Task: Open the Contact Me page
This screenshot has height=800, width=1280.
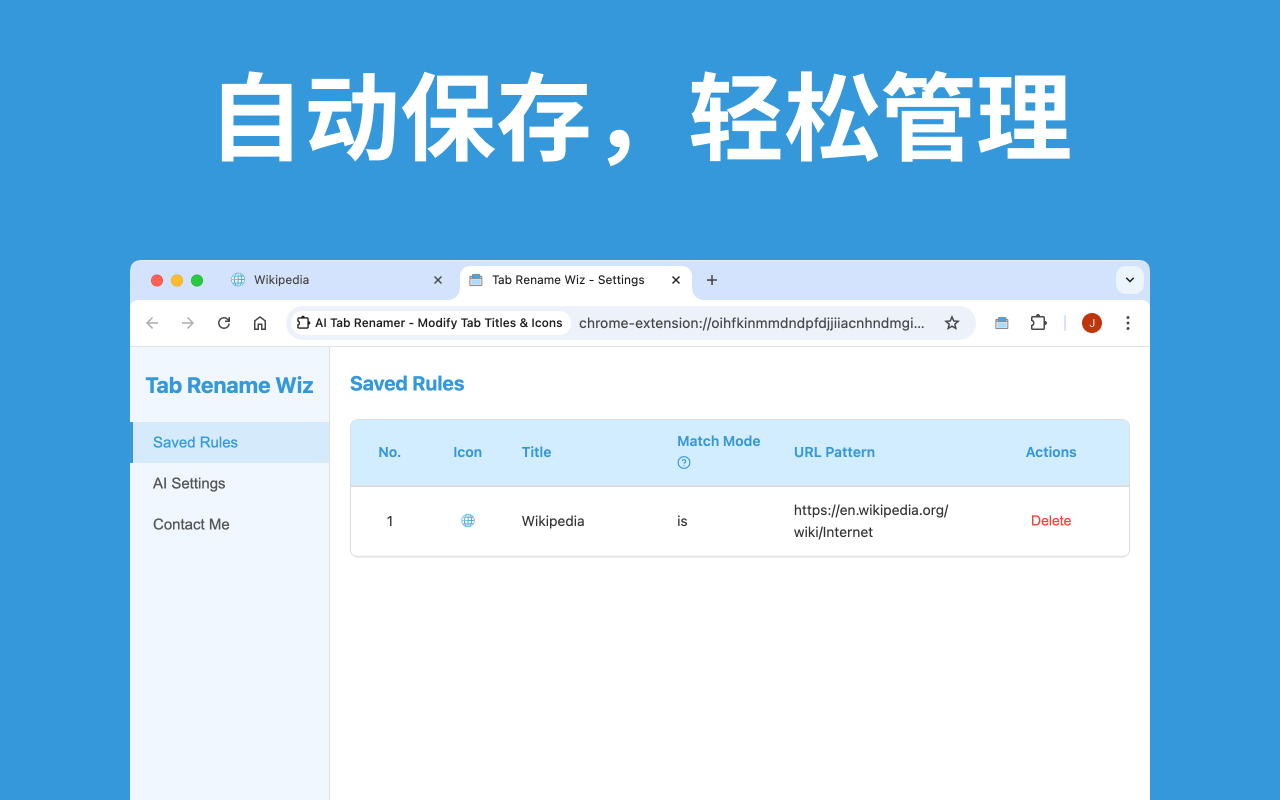Action: pyautogui.click(x=191, y=524)
